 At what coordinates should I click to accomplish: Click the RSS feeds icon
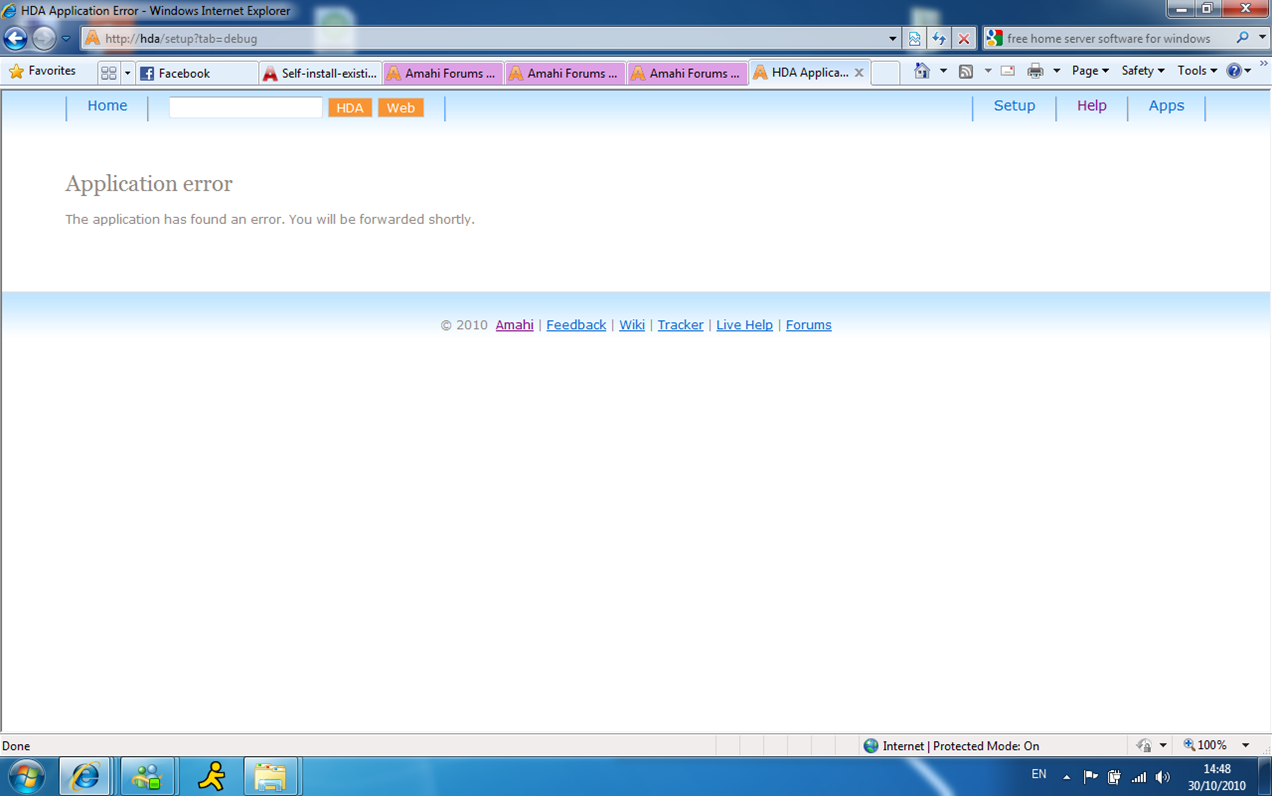pos(966,71)
